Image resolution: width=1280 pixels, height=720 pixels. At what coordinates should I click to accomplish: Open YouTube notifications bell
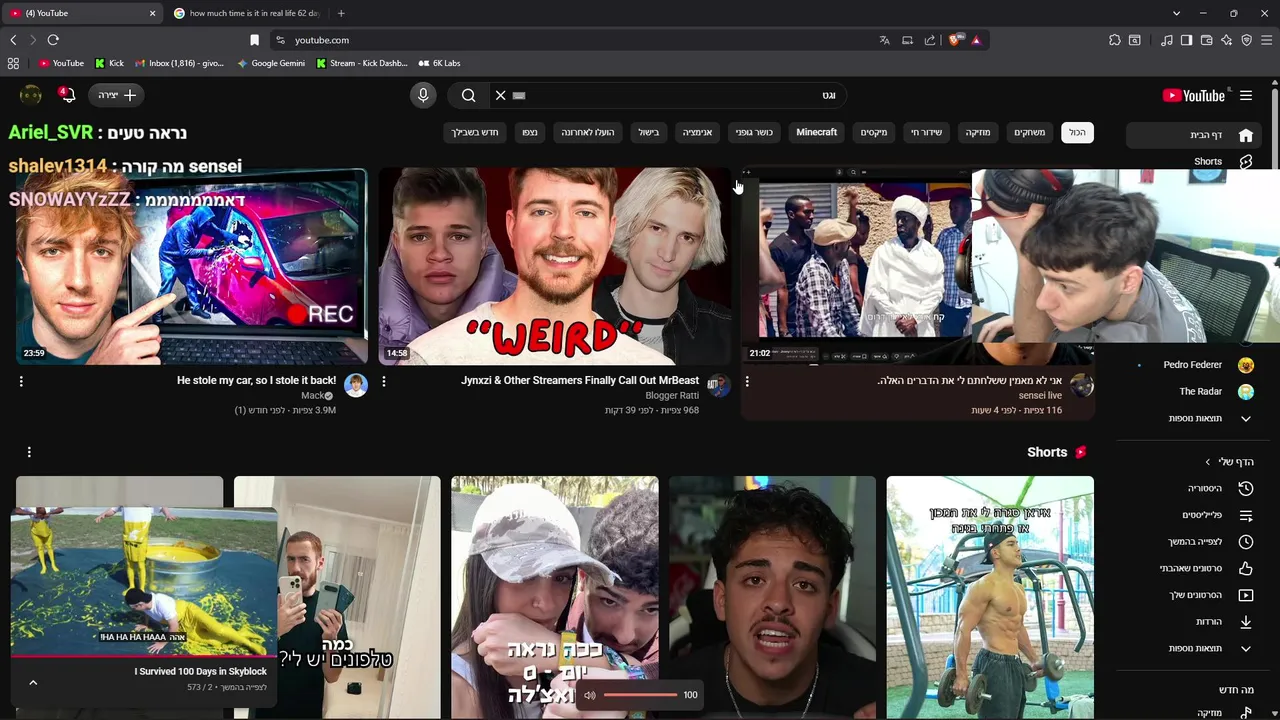tap(67, 95)
